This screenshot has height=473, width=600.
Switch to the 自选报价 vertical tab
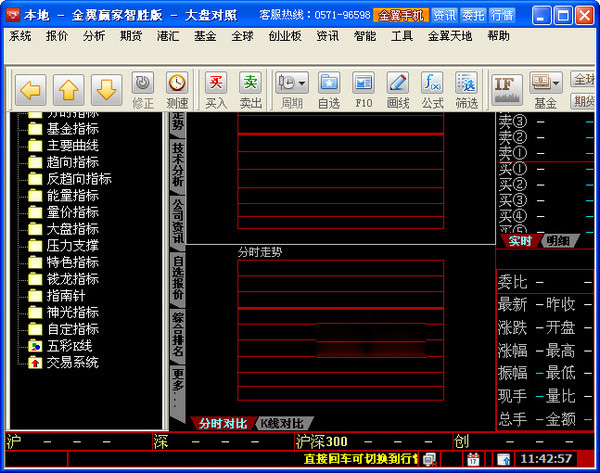[178, 279]
